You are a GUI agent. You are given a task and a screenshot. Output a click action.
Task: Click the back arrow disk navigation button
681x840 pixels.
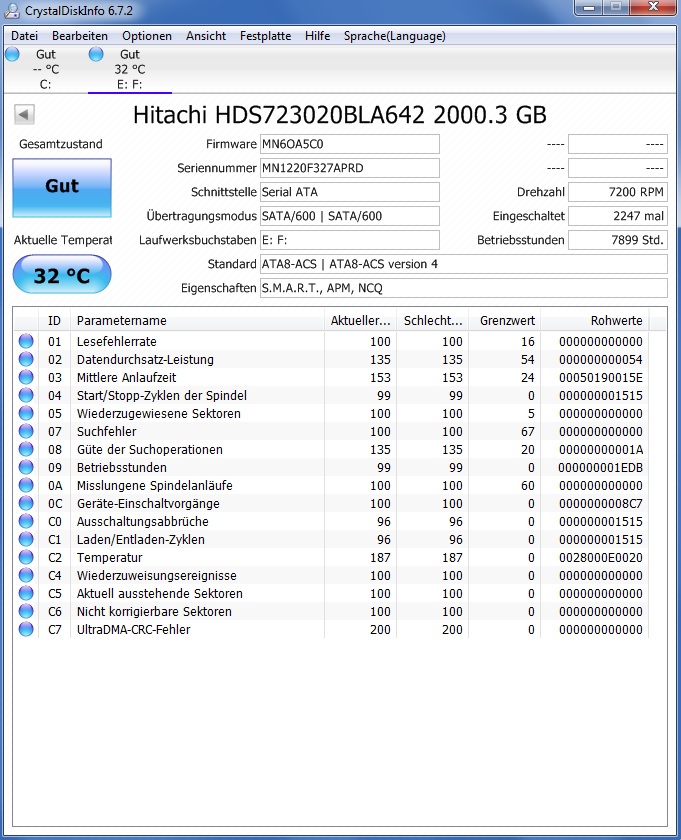(x=24, y=114)
